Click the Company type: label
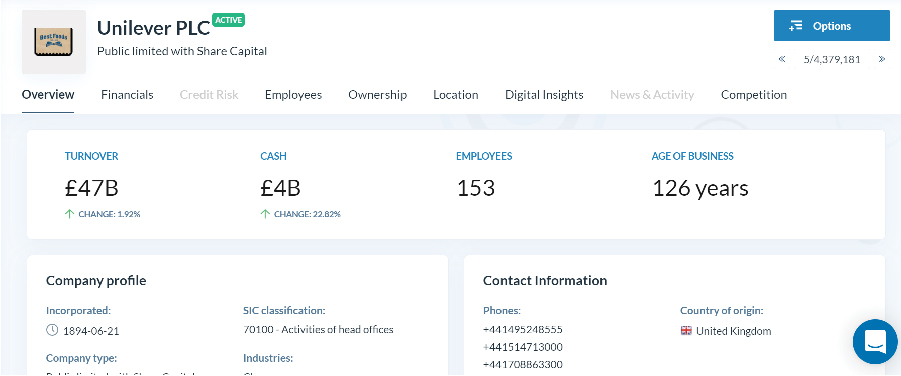901x376 pixels. tap(82, 358)
